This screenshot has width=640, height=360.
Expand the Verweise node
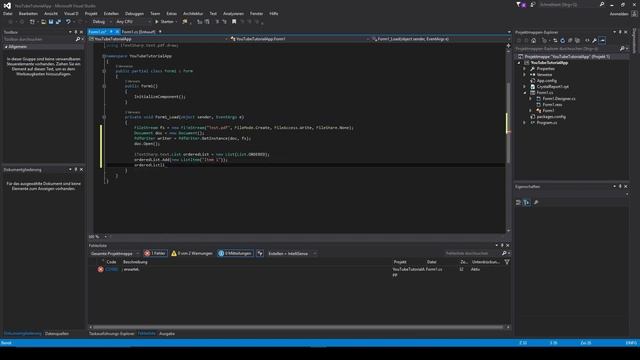(x=525, y=75)
